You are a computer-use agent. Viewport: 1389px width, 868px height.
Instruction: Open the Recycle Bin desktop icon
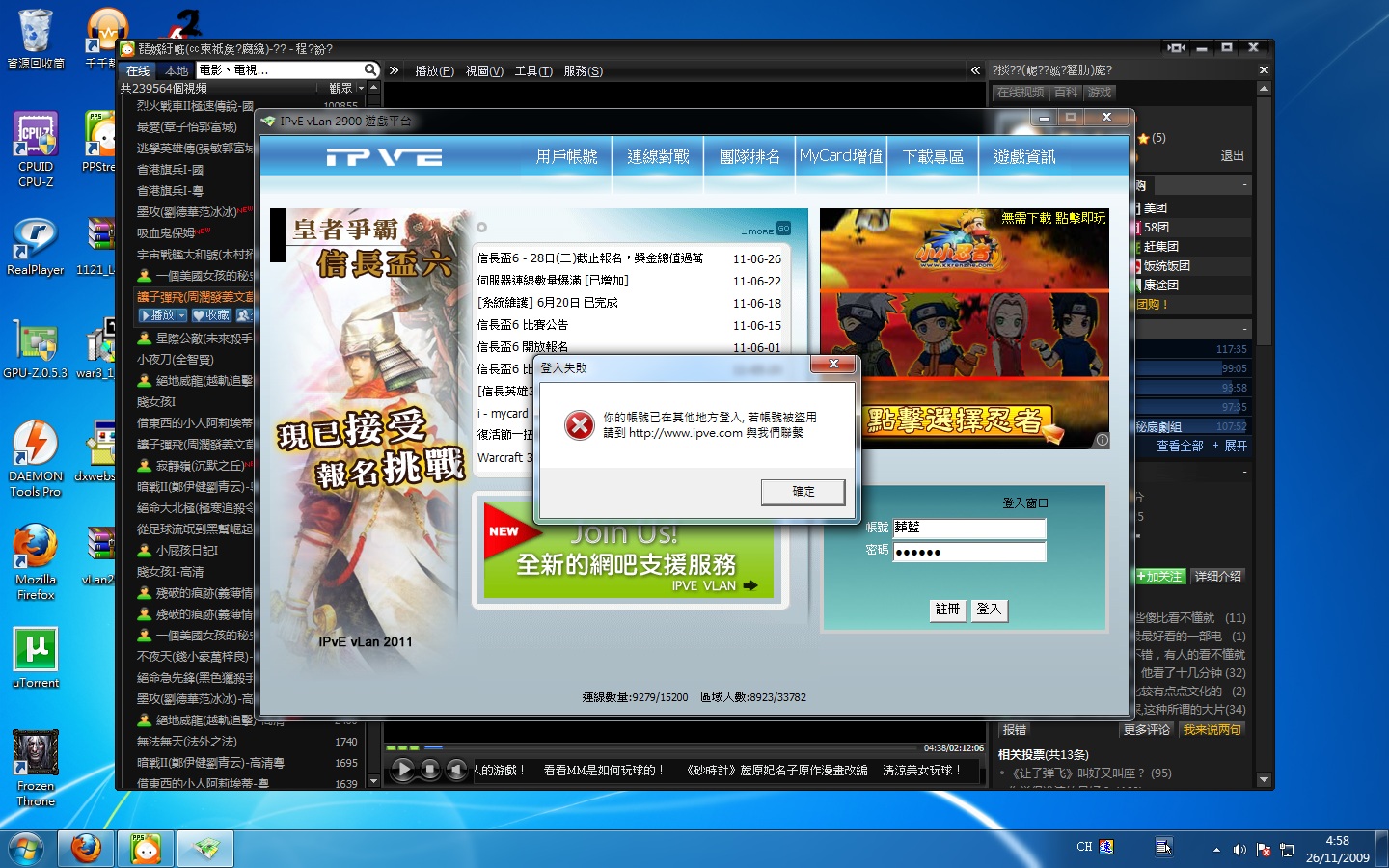point(36,39)
